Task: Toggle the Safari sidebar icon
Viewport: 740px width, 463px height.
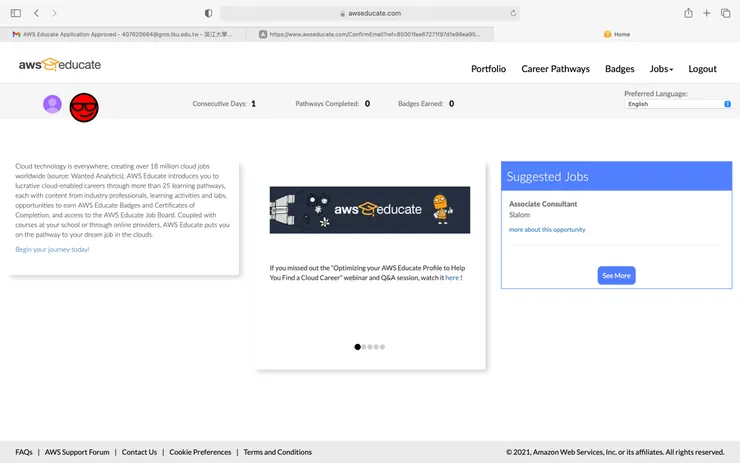Action: [x=16, y=13]
